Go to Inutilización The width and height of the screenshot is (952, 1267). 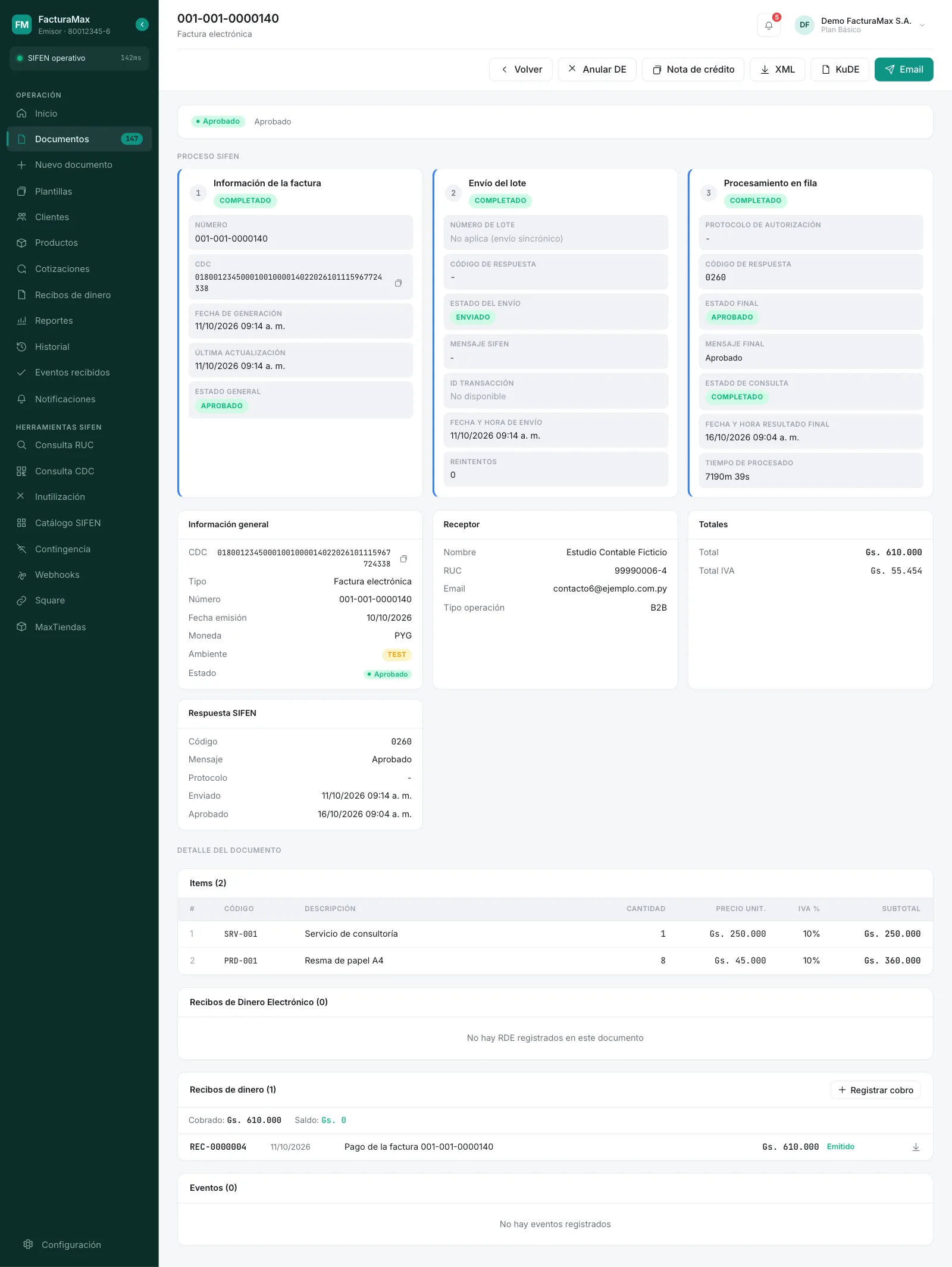click(79, 497)
